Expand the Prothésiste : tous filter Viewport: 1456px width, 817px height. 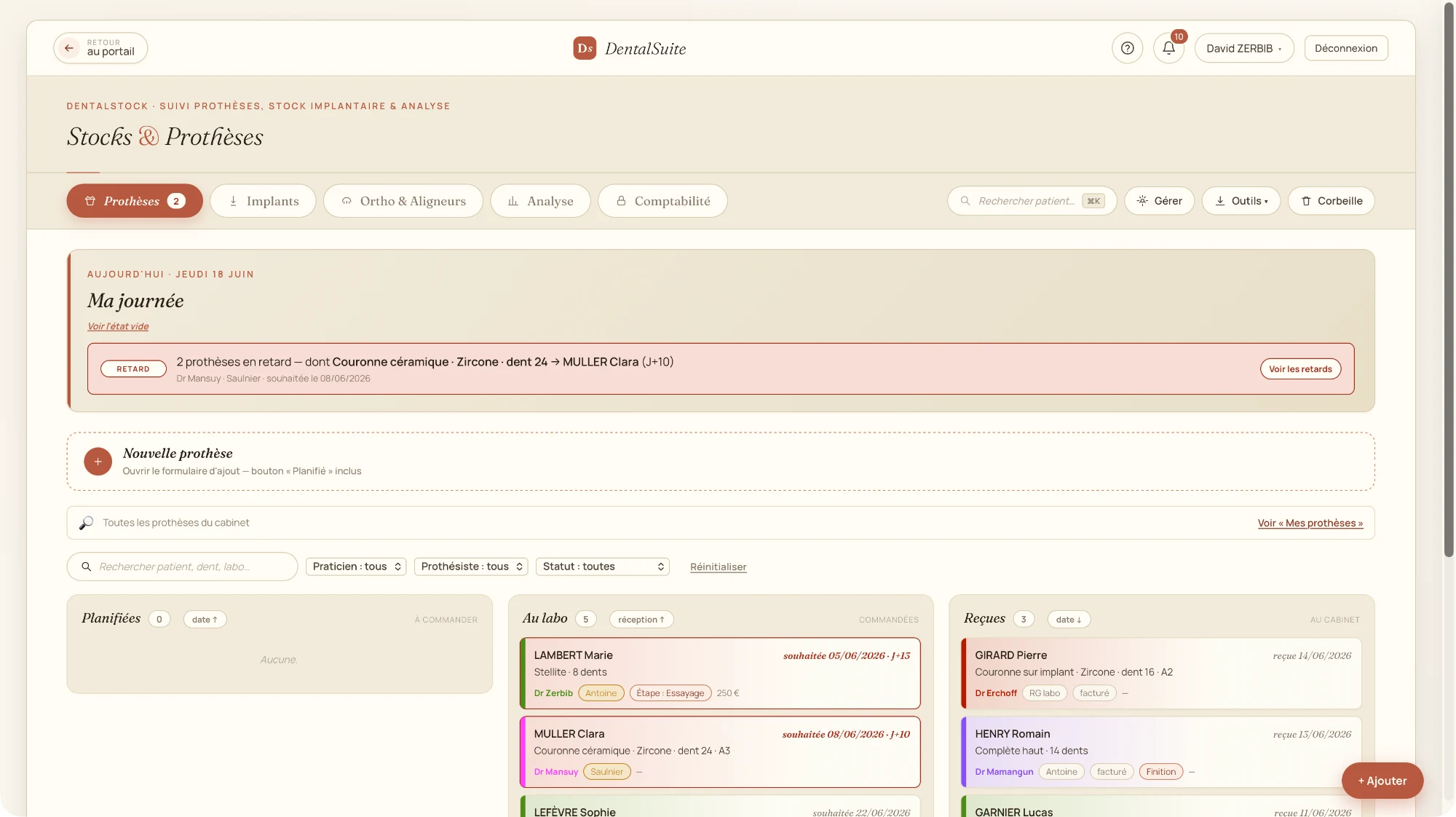pos(472,567)
